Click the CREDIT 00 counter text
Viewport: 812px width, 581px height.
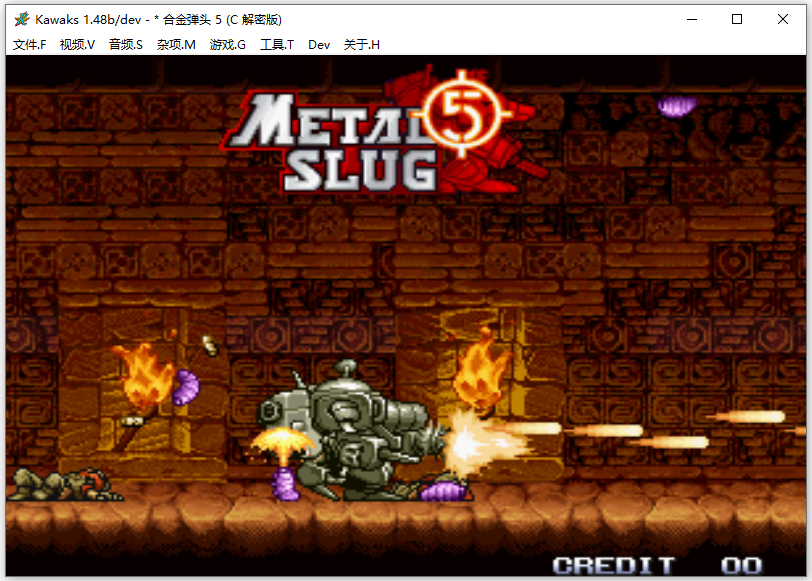[x=657, y=565]
